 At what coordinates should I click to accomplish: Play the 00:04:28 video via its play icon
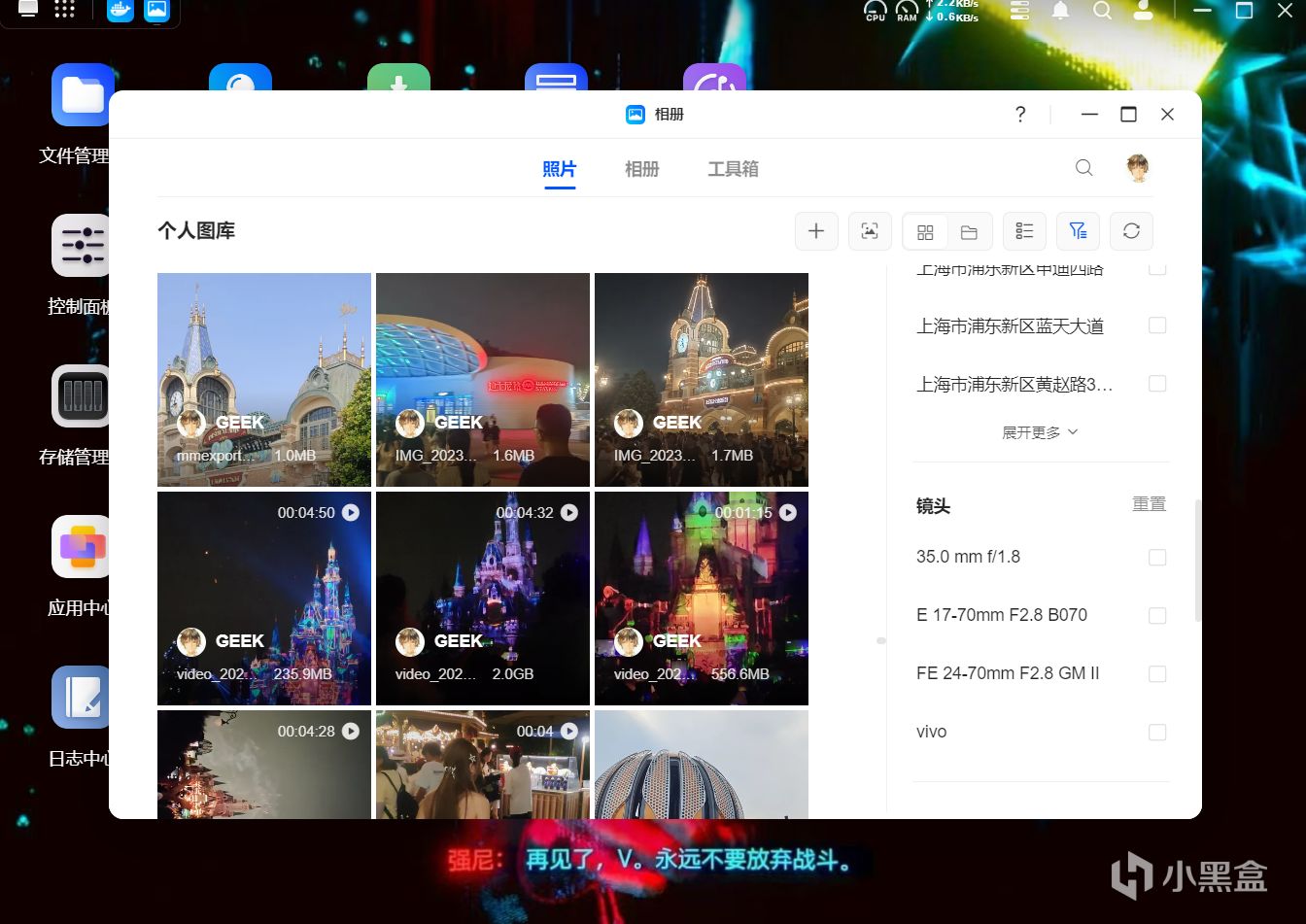point(351,731)
